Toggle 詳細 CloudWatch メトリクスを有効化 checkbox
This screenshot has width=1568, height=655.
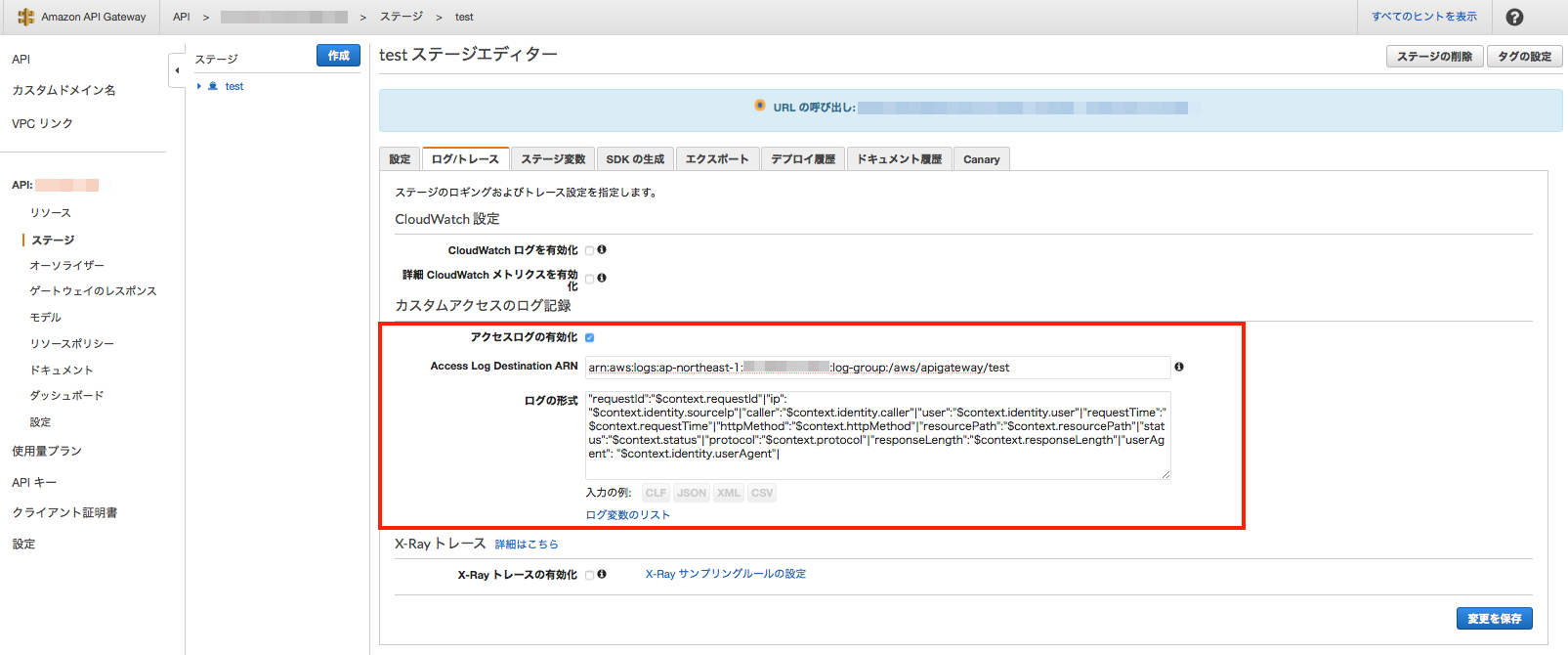pyautogui.click(x=589, y=279)
